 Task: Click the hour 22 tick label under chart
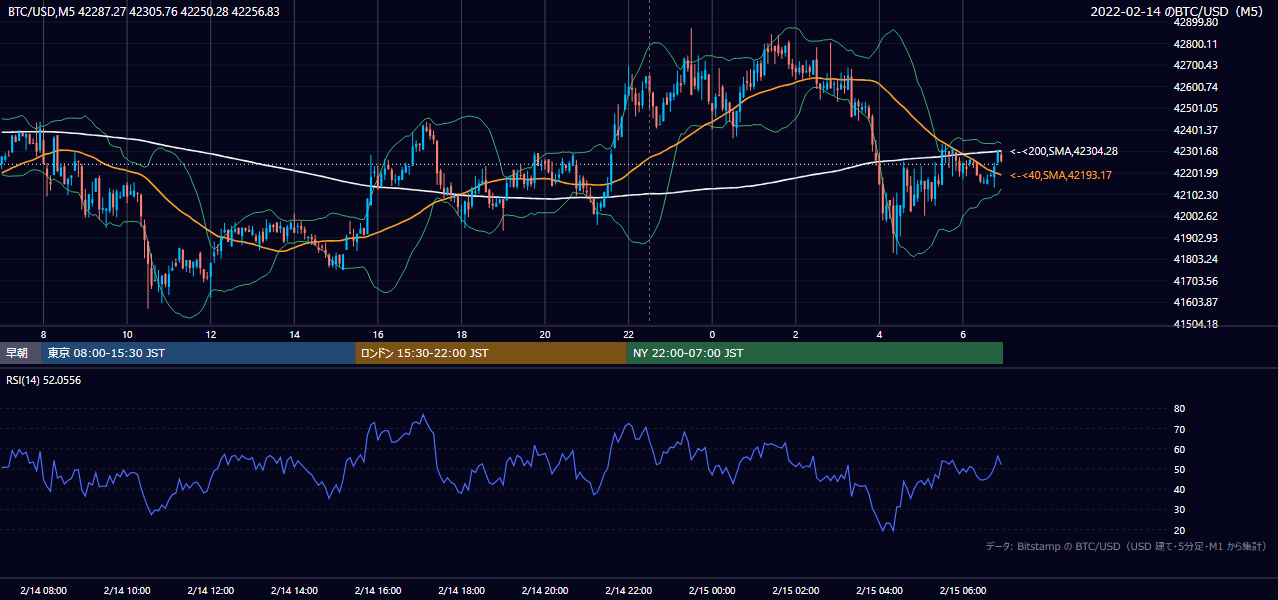tap(628, 334)
